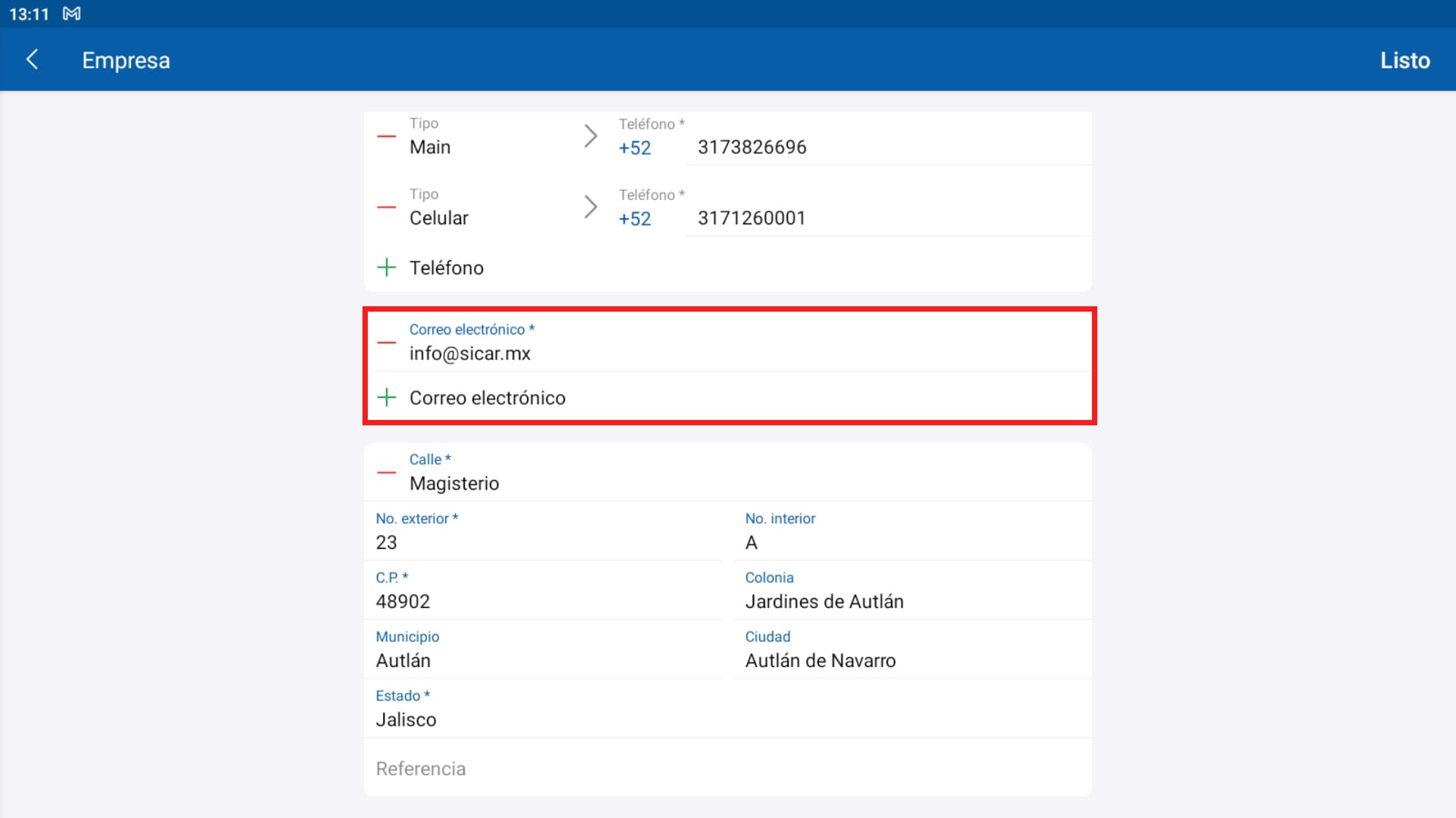Tap the empty Referencia field
Viewport: 1456px width, 818px height.
(x=728, y=769)
